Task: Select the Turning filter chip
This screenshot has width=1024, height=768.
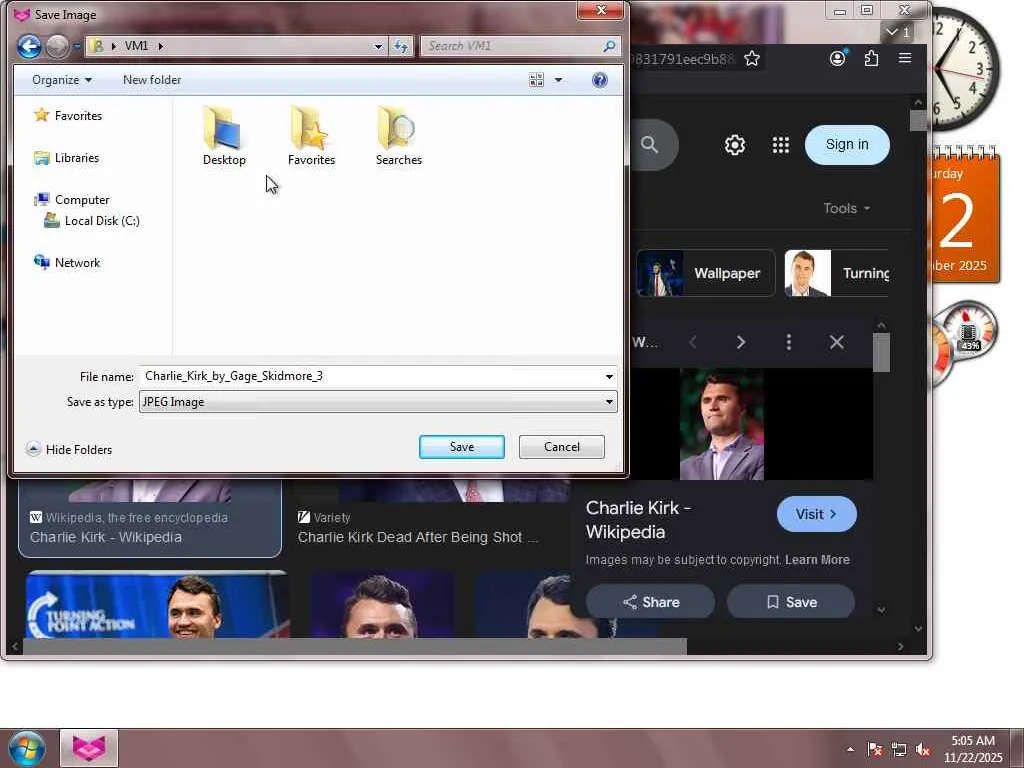Action: [x=837, y=273]
